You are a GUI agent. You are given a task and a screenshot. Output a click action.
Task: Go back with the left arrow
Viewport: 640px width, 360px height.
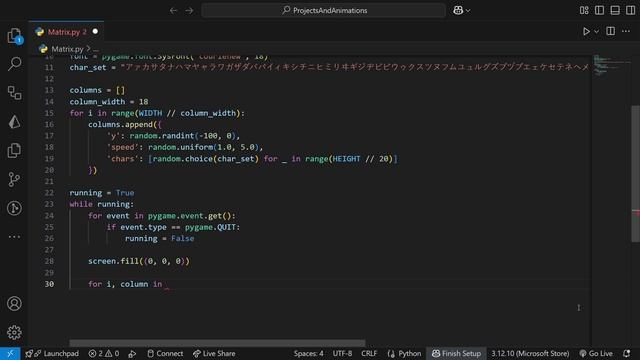point(173,11)
